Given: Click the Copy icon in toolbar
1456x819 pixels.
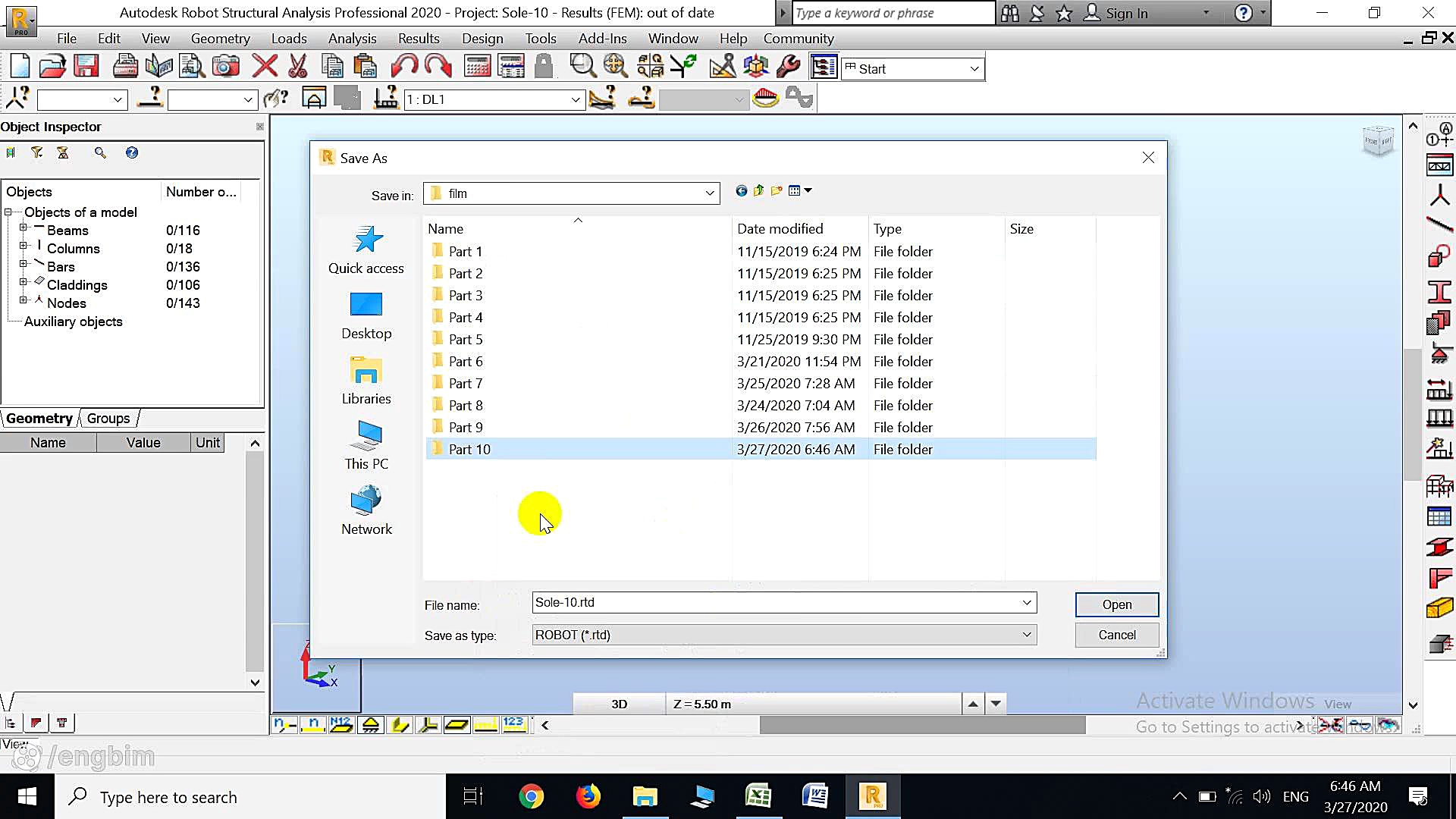Looking at the screenshot, I should [x=332, y=67].
